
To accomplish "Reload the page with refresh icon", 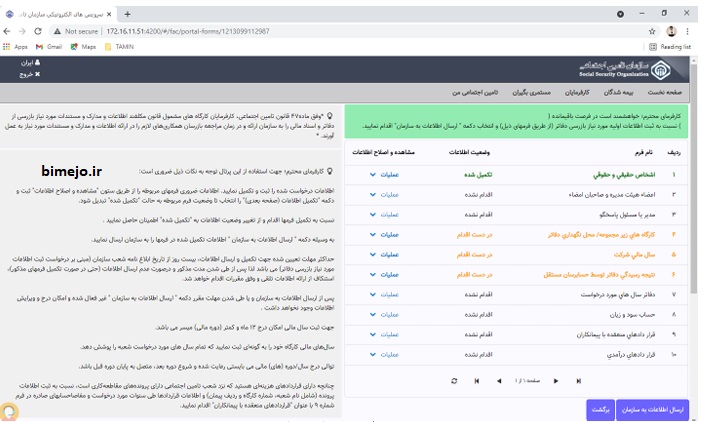I will [x=38, y=31].
